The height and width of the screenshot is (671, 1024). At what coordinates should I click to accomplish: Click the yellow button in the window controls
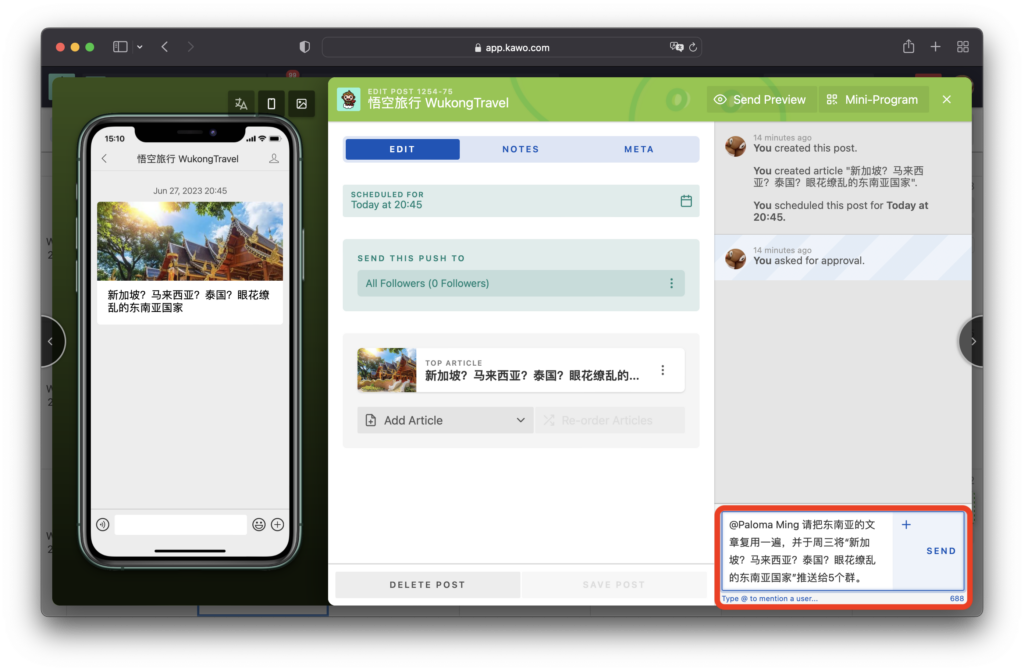(75, 47)
